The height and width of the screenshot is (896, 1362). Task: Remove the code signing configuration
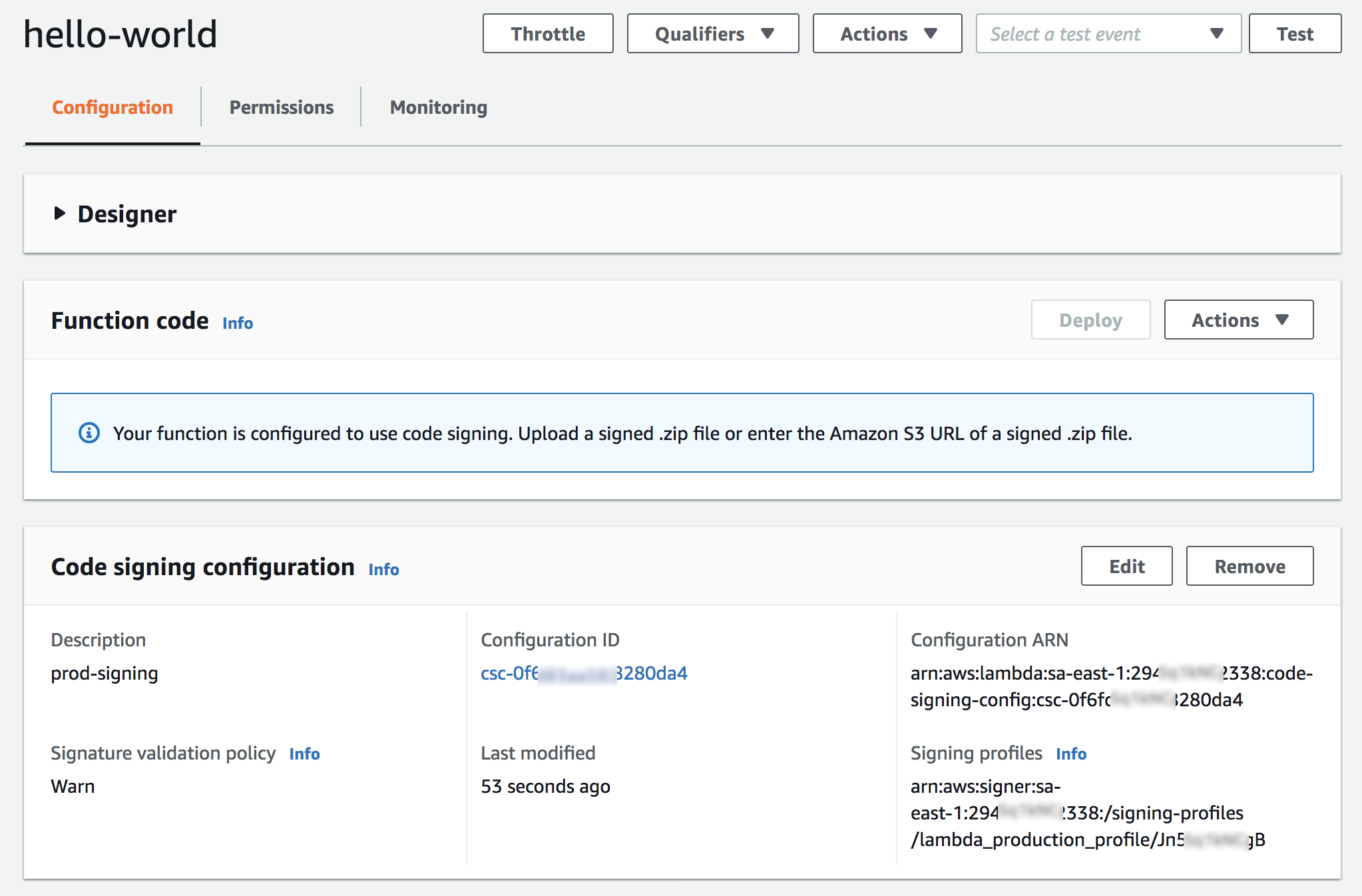point(1249,566)
